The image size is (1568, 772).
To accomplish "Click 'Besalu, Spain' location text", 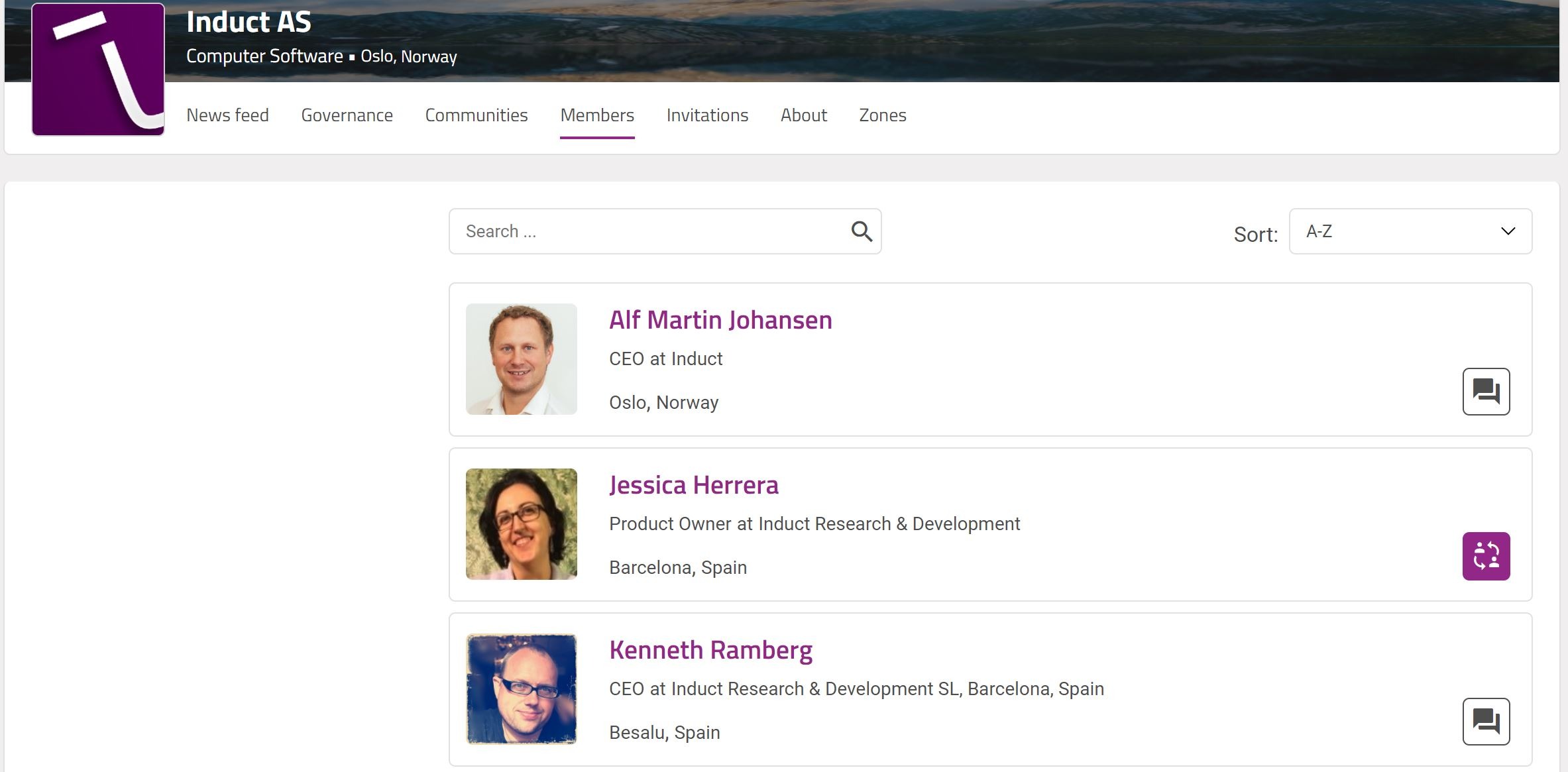I will (665, 732).
